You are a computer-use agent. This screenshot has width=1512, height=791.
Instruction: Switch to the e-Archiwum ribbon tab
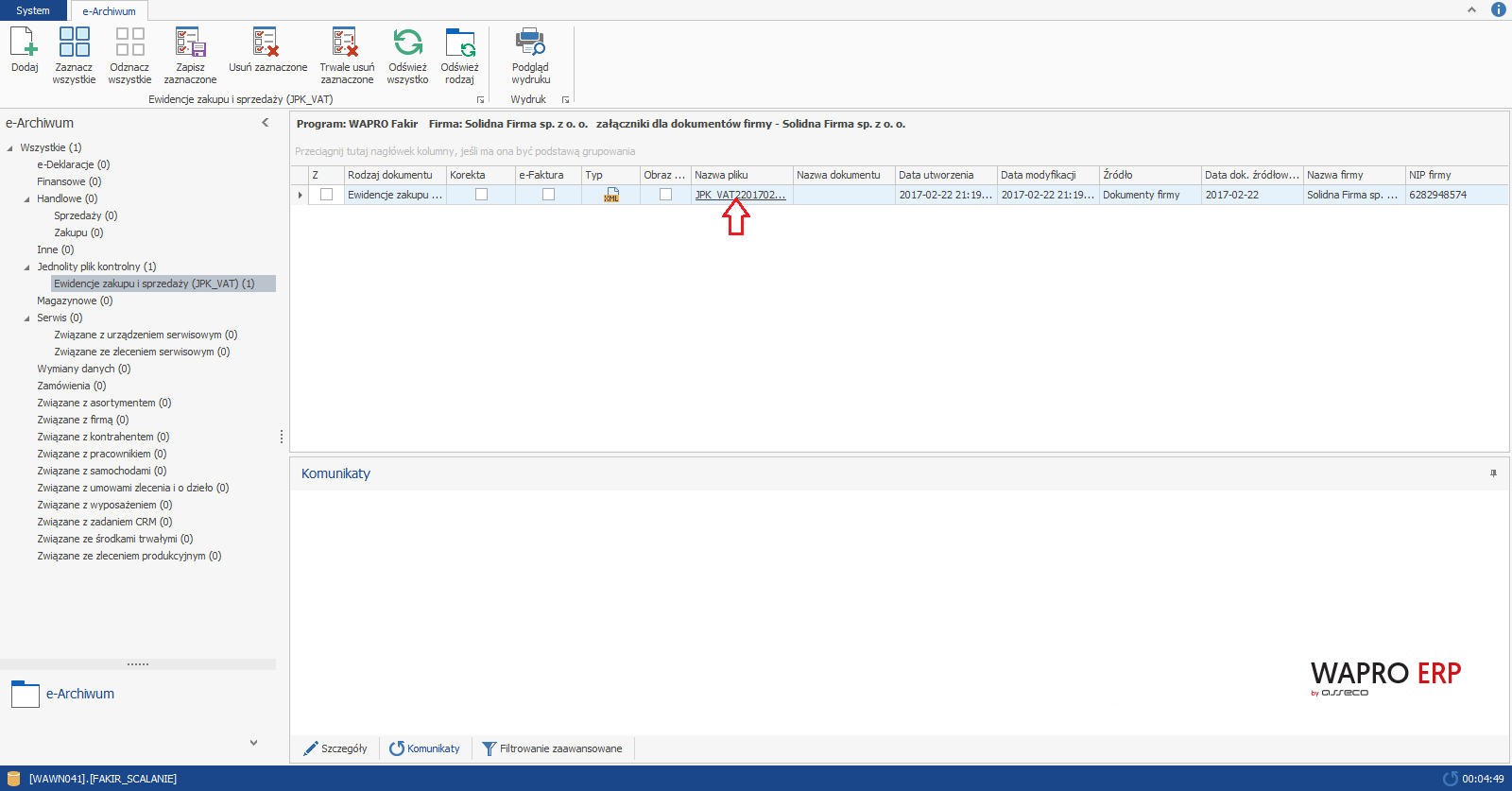tap(109, 11)
